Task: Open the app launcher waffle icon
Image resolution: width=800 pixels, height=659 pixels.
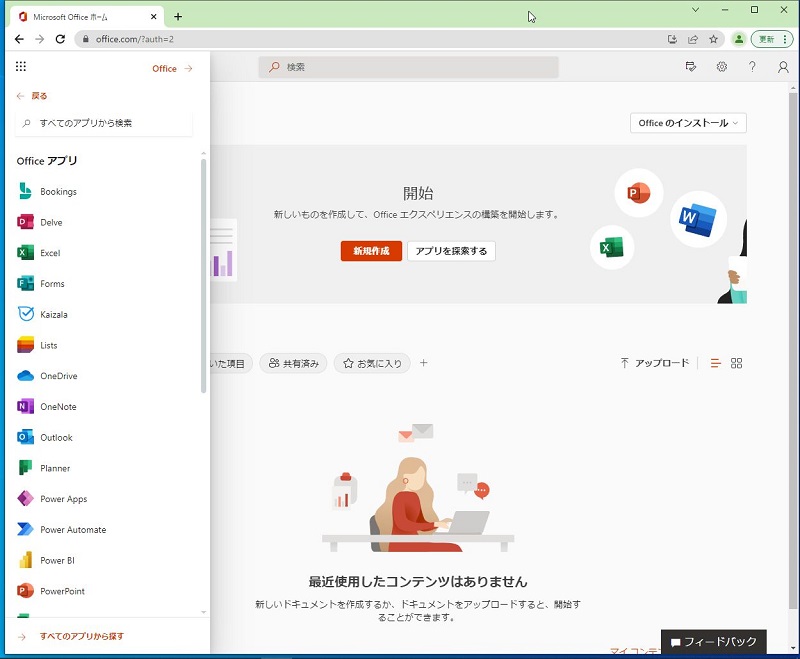Action: click(x=20, y=66)
